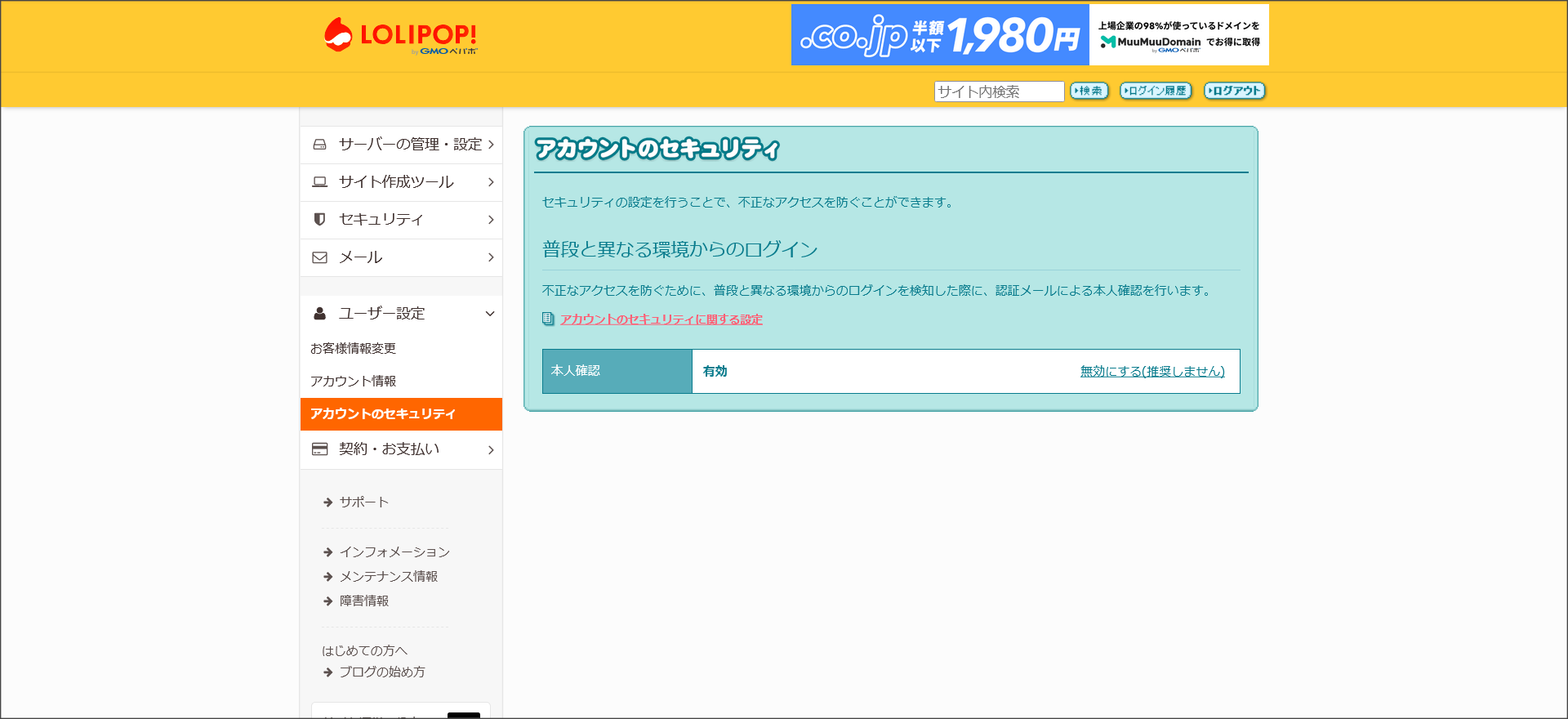This screenshot has width=1568, height=719.
Task: Open the セキュリティ sidebar menu
Action: (401, 220)
